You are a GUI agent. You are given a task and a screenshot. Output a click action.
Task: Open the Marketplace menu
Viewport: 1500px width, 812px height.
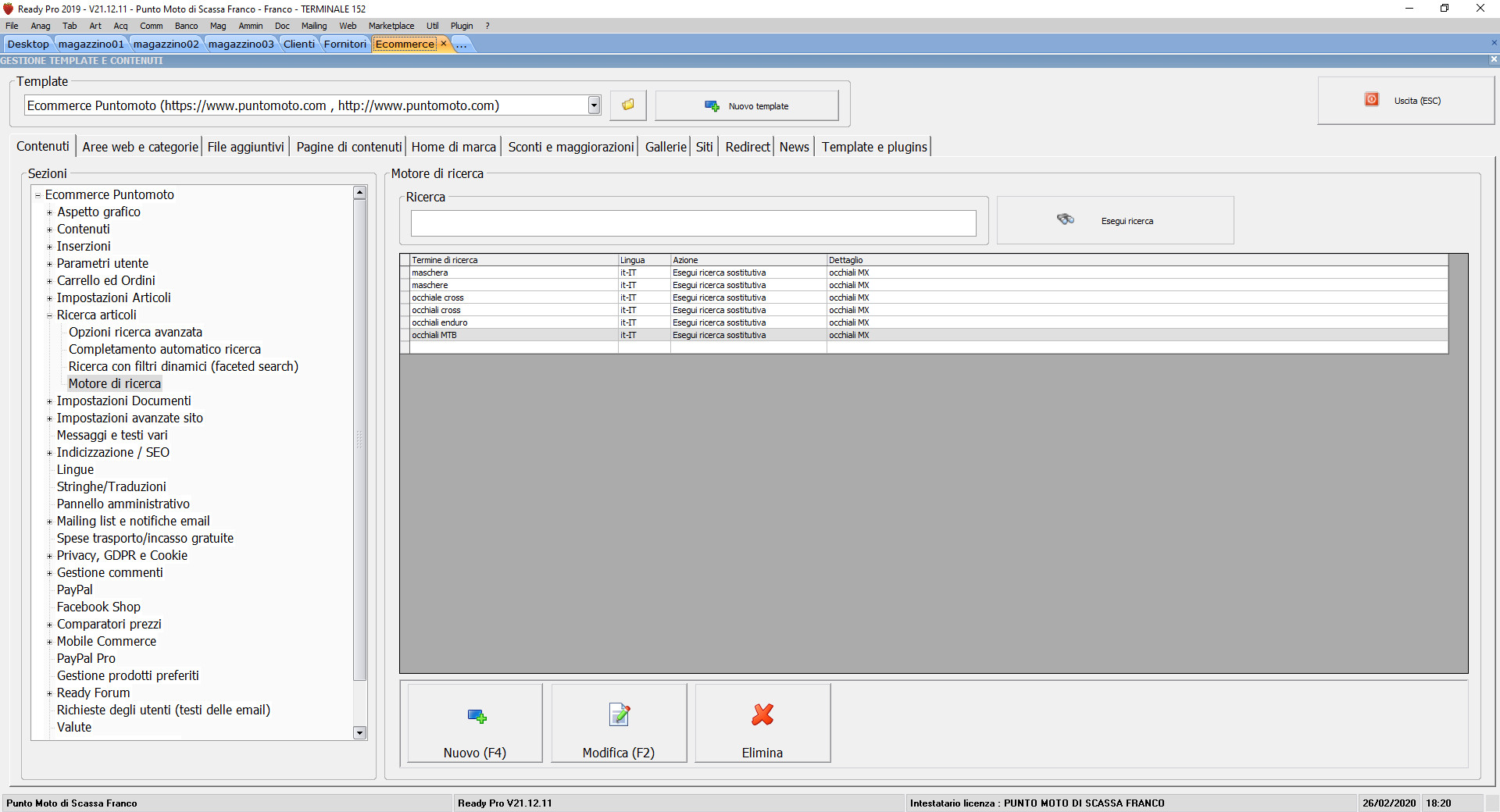[x=391, y=26]
